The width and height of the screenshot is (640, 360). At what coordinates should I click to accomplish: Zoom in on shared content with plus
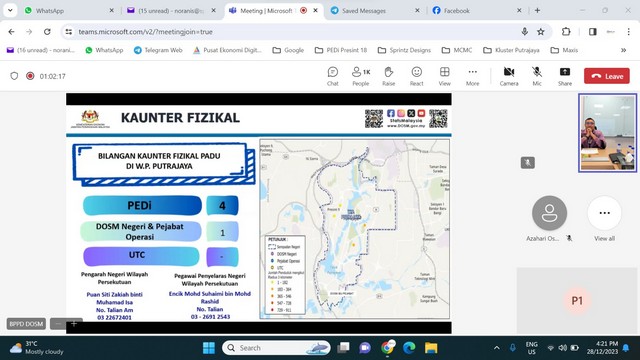74,324
